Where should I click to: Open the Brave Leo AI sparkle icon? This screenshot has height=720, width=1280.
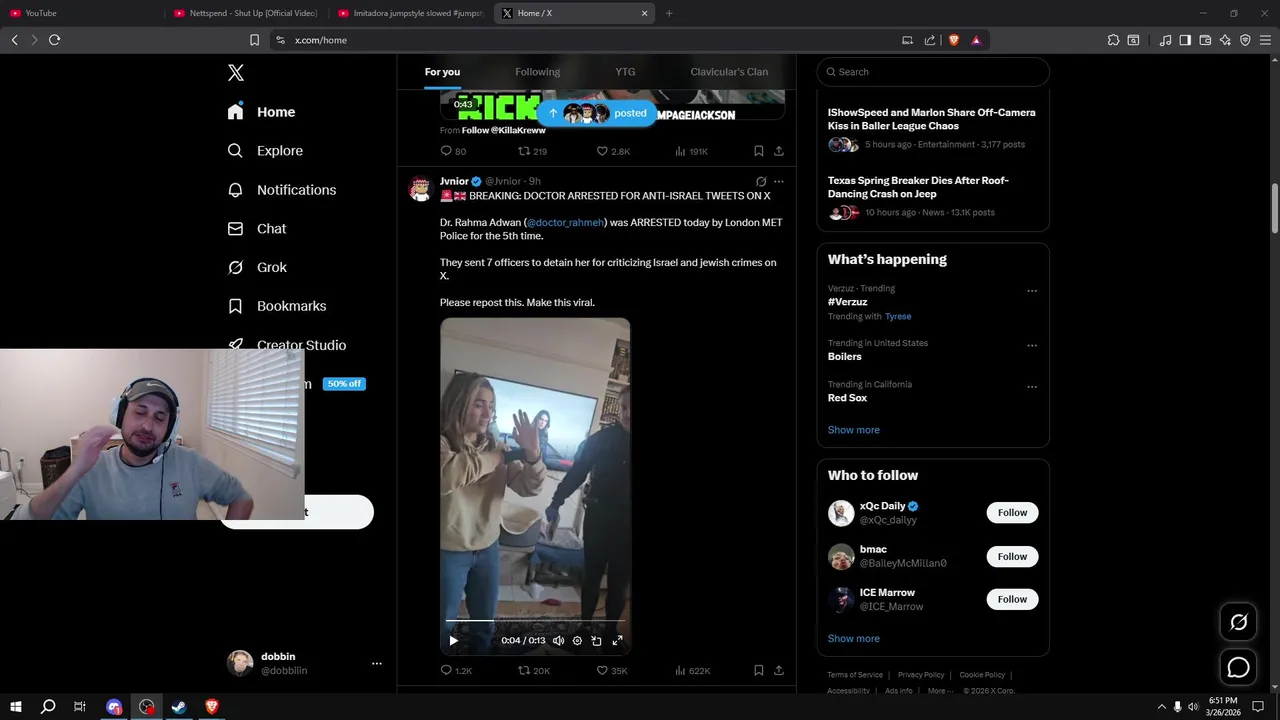(1225, 40)
